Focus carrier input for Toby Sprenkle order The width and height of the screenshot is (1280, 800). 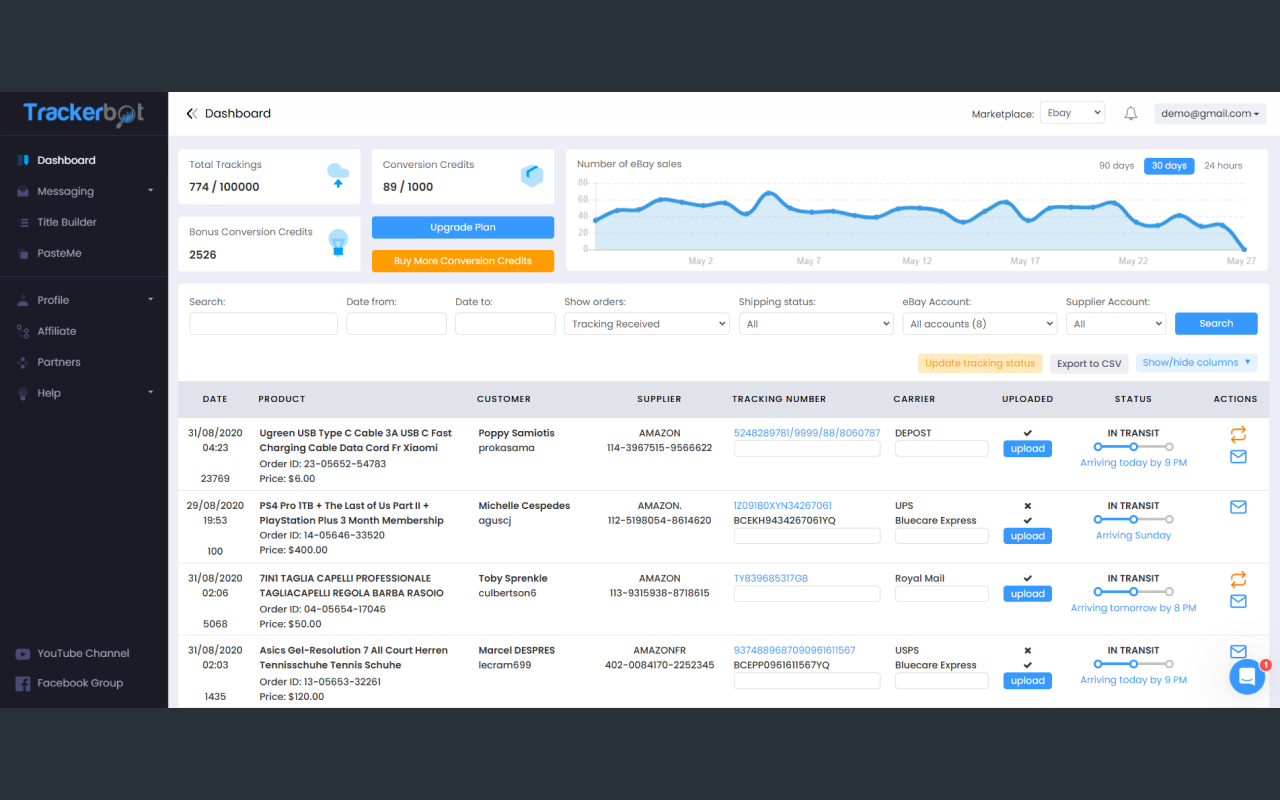pos(942,594)
